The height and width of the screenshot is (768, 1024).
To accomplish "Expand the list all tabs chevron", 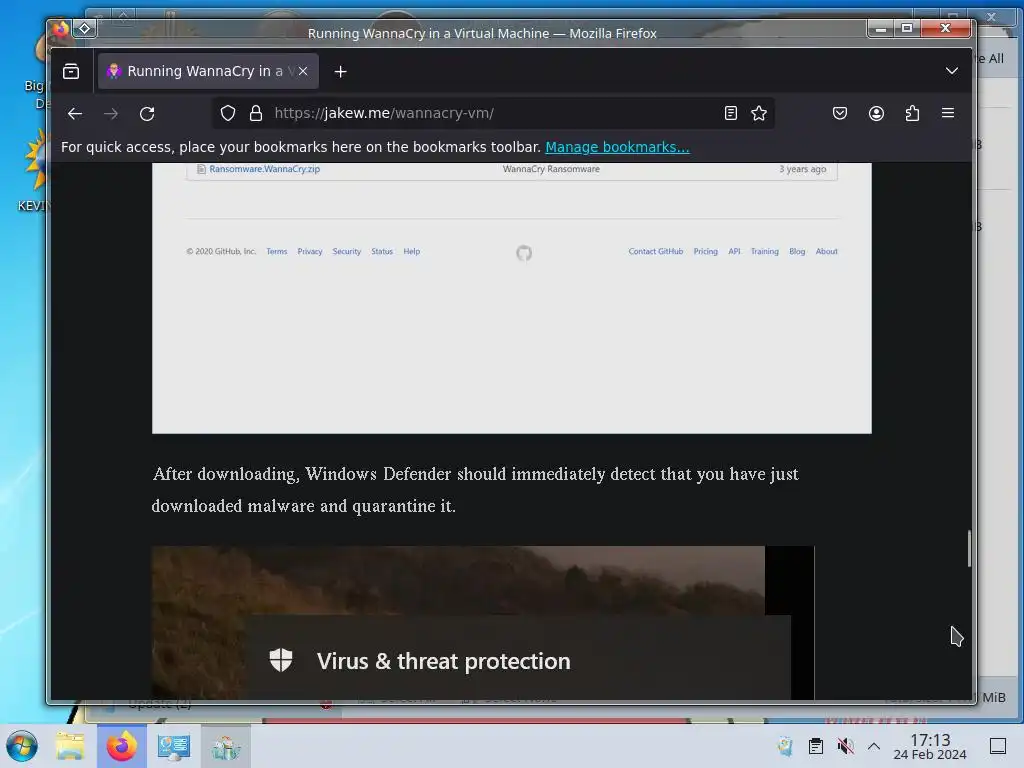I will (952, 71).
